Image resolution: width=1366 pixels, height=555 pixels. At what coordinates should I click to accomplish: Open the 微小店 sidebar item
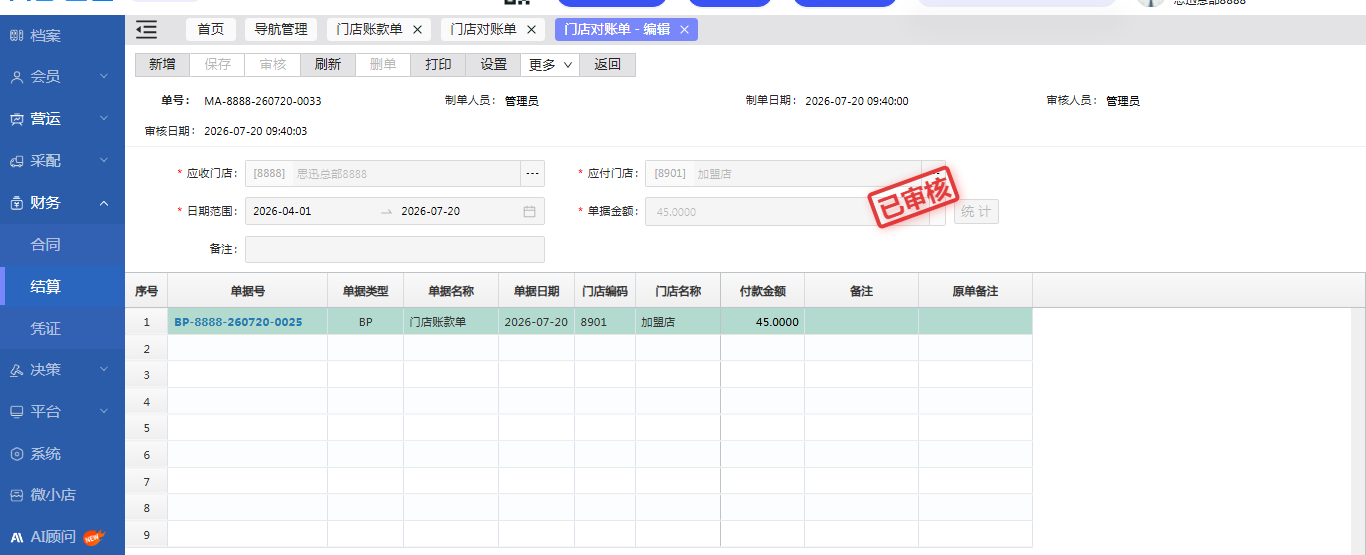(x=62, y=495)
